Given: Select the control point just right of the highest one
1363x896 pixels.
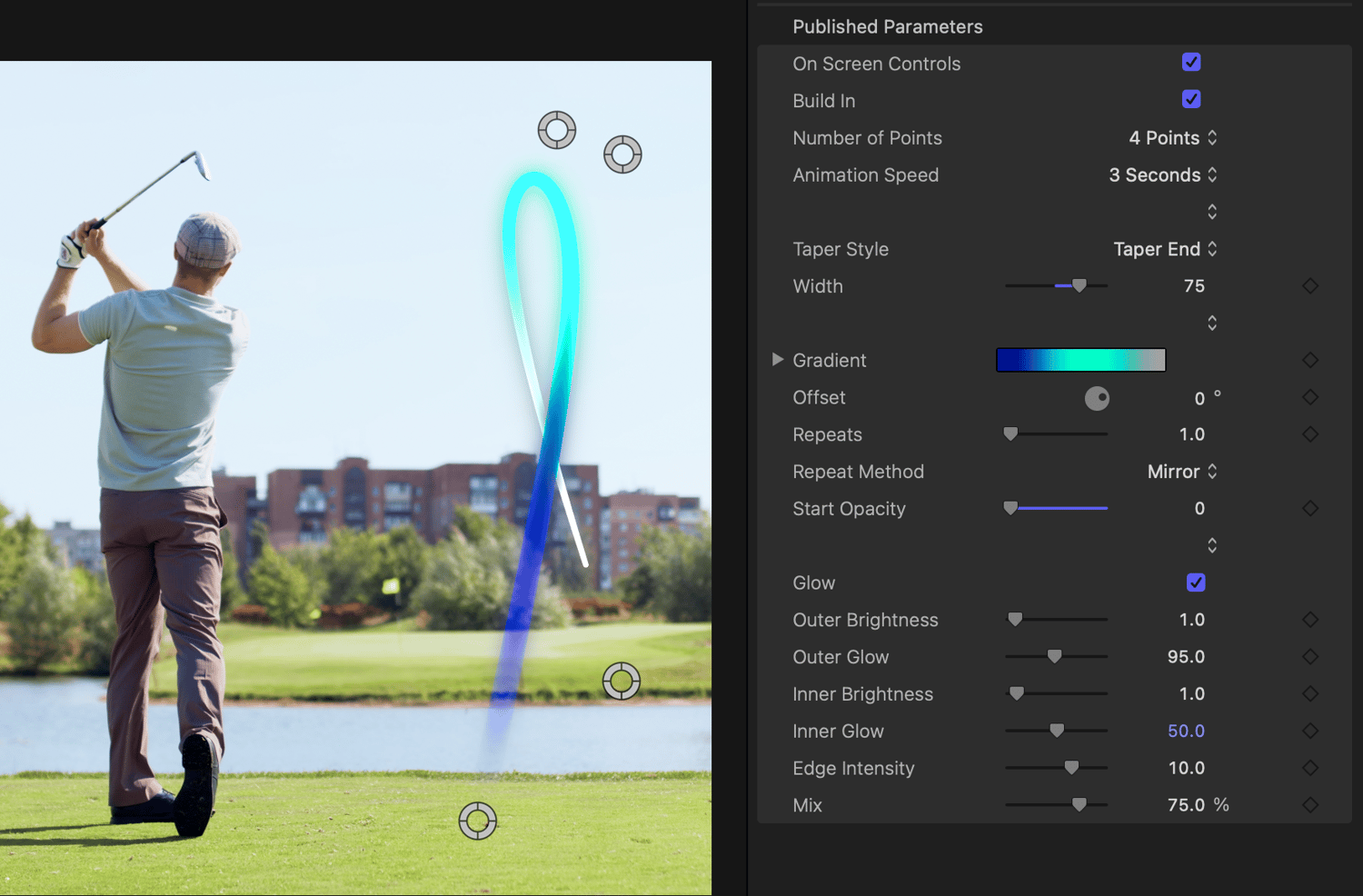Looking at the screenshot, I should (x=622, y=154).
